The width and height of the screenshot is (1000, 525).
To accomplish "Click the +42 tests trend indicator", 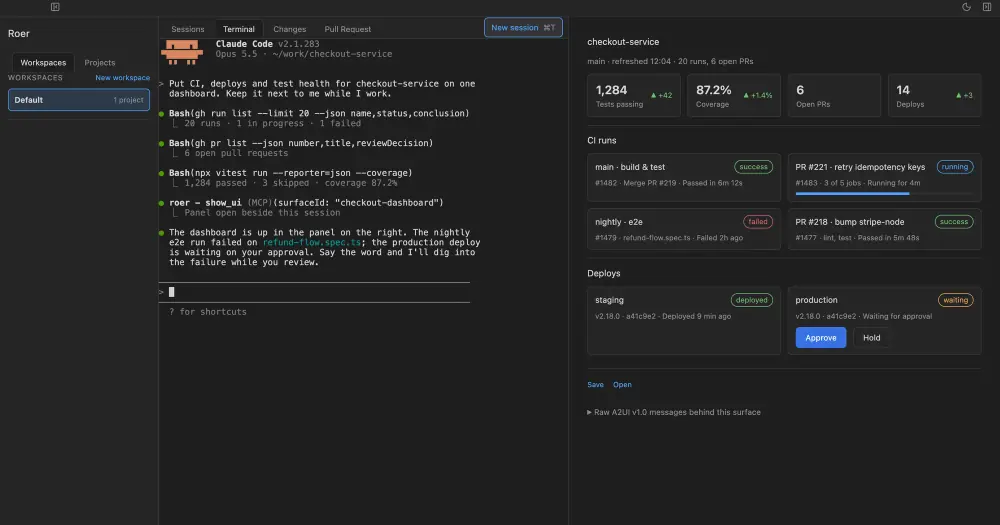I will coord(661,96).
